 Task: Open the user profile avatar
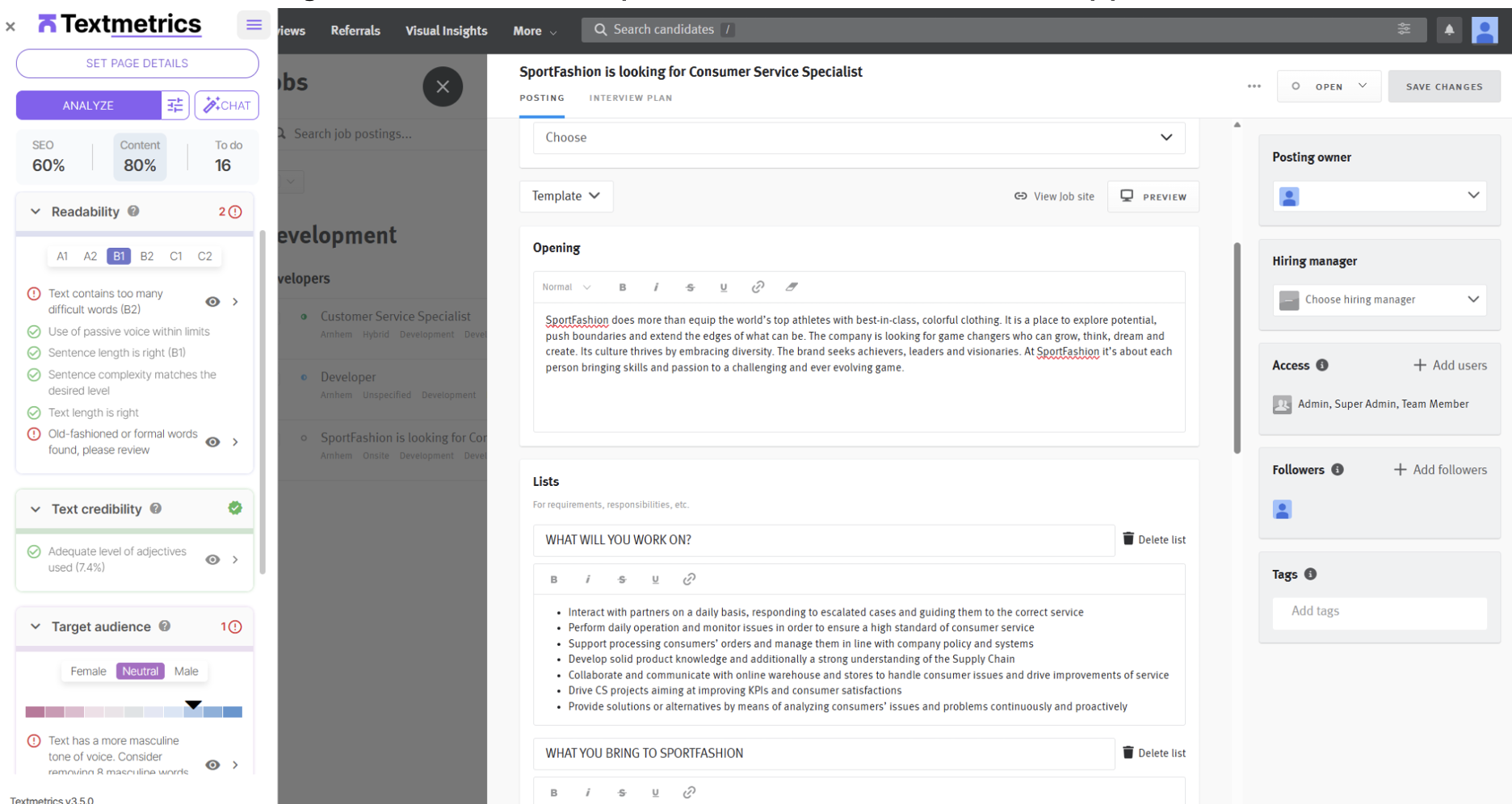click(x=1485, y=30)
